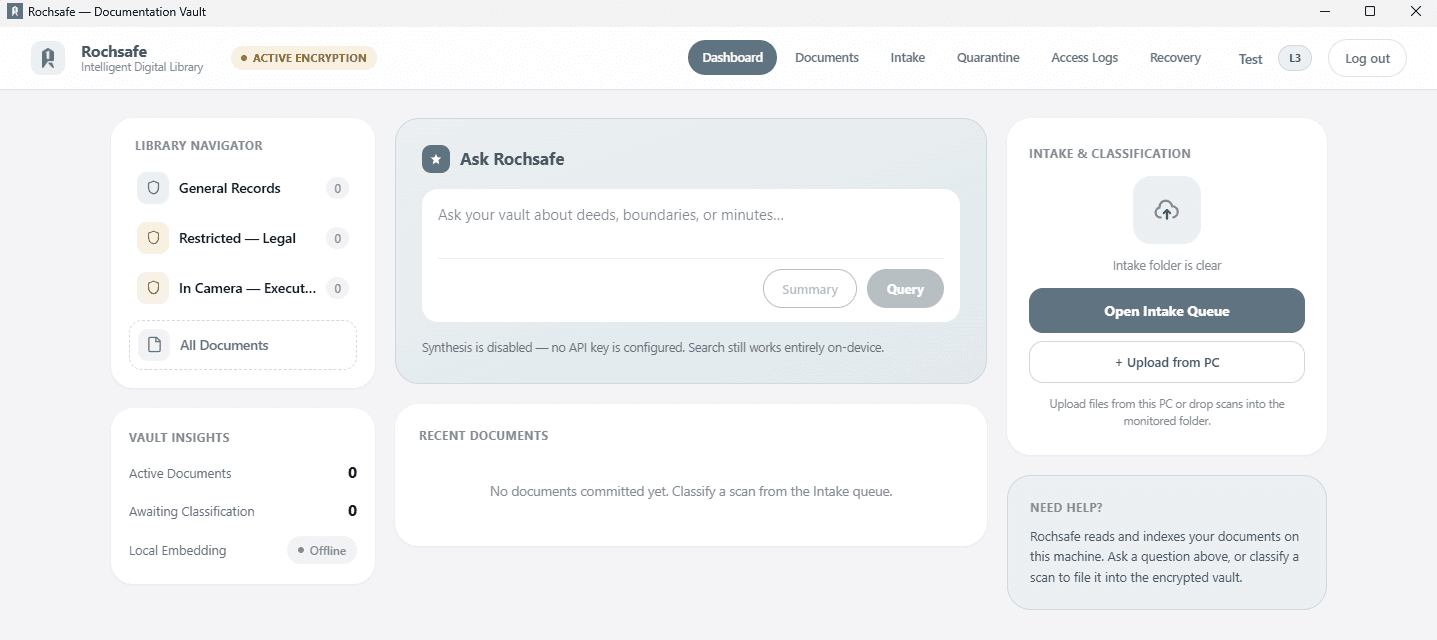Click the Intake & Classification heading
Screen dimensions: 1437x640
pos(1110,153)
